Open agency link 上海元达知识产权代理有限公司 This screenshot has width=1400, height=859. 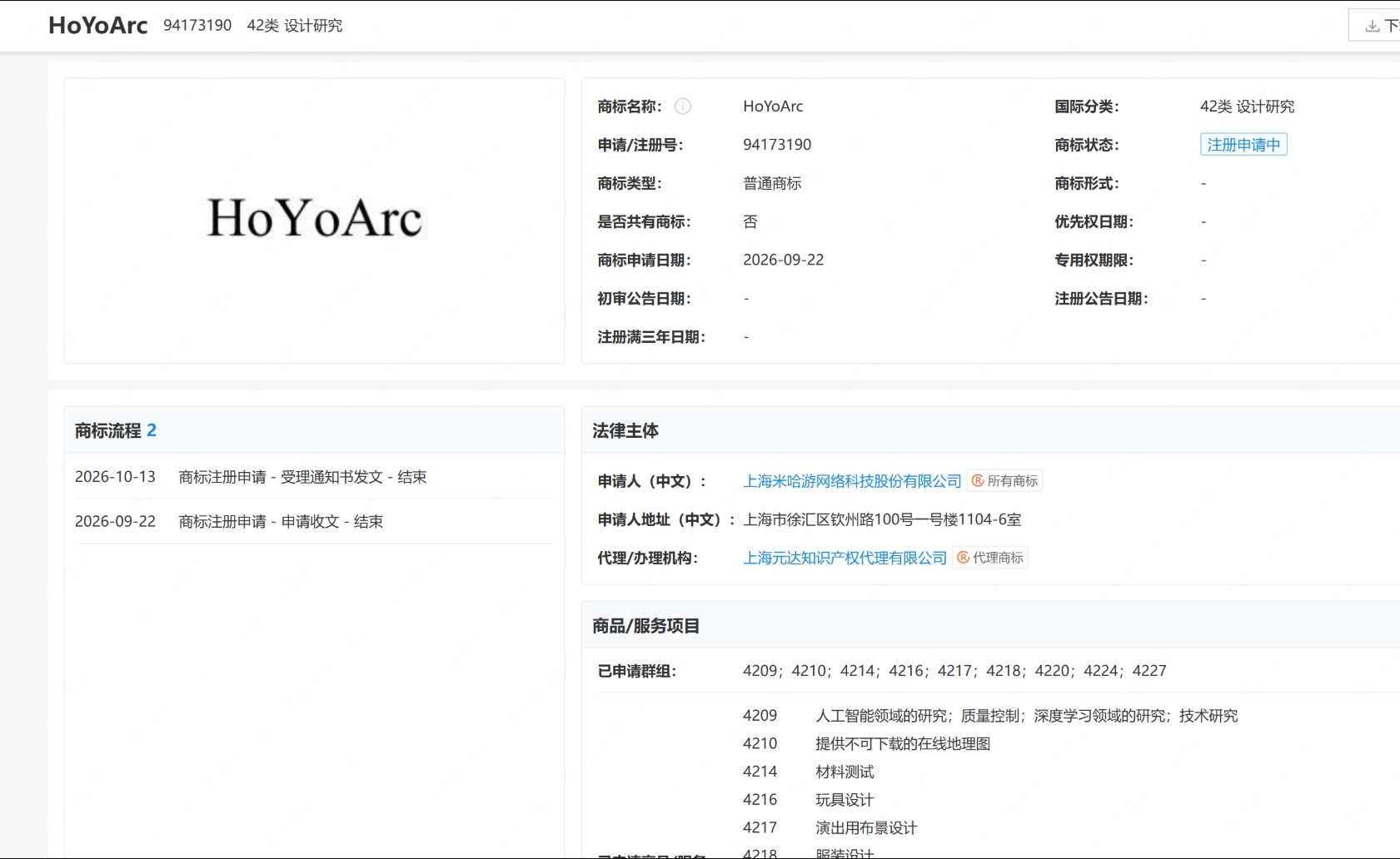coord(844,558)
